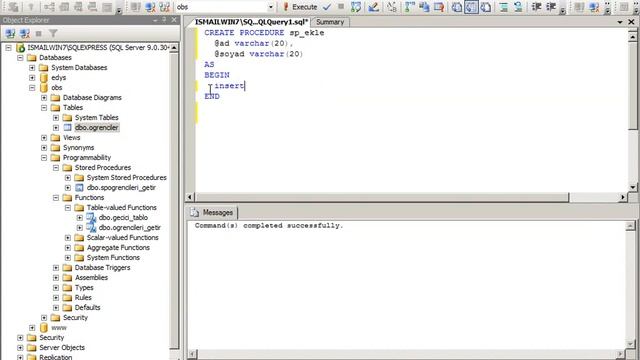Select the dbo.ogrencileri_getir function
The width and height of the screenshot is (640, 360).
coord(129,227)
